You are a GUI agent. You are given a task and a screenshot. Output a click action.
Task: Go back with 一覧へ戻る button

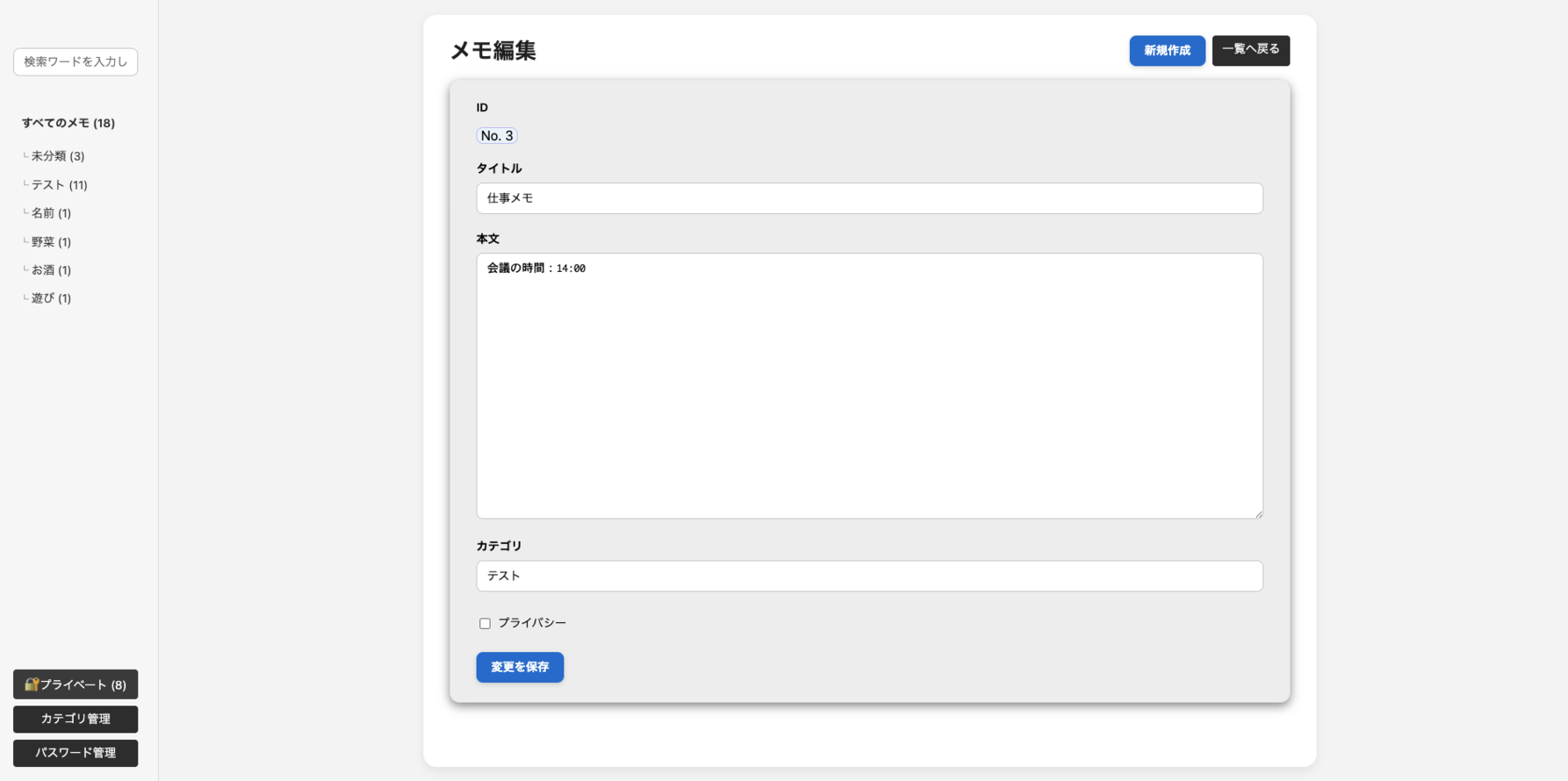pos(1250,50)
